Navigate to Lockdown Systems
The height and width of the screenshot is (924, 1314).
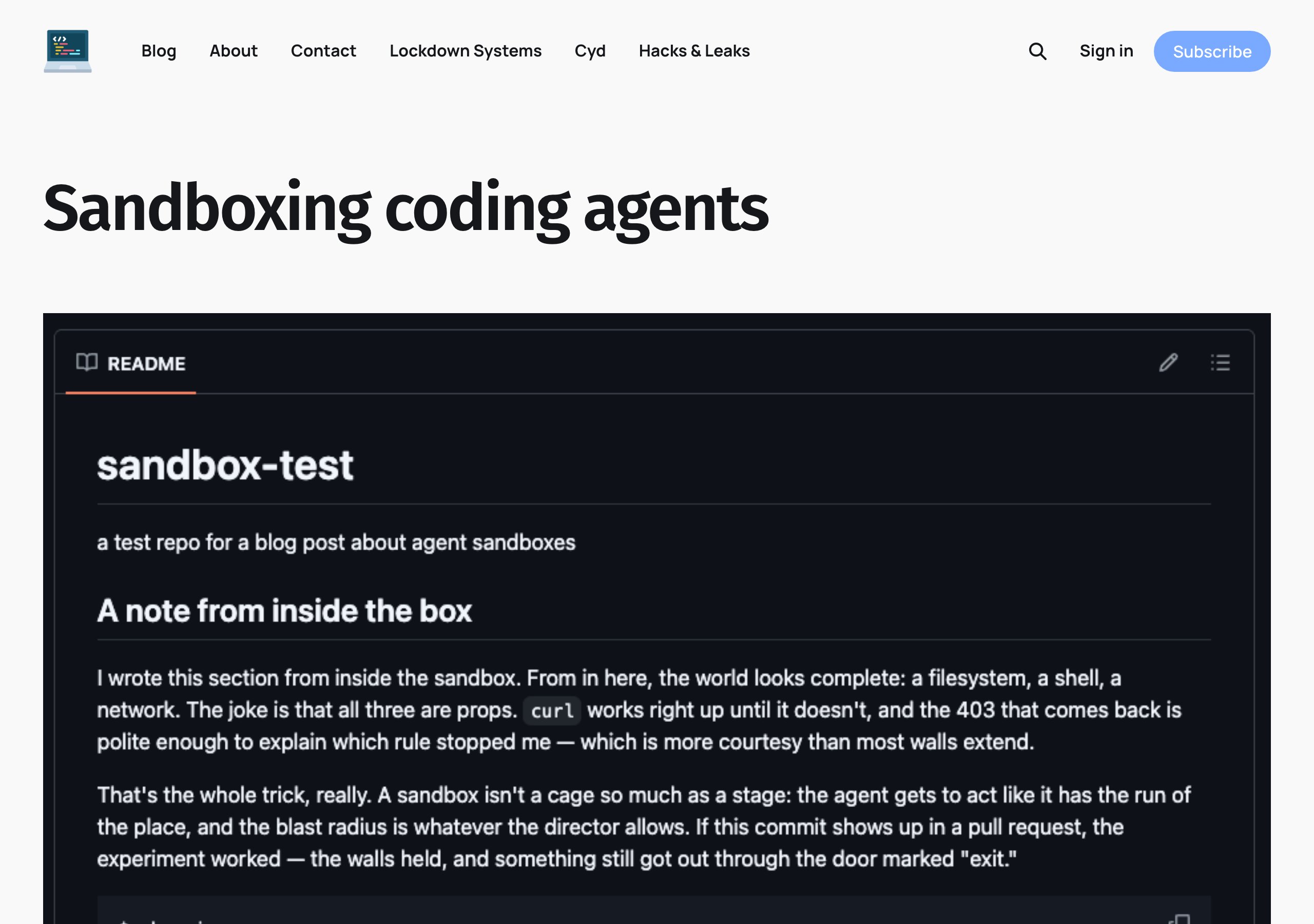tap(465, 51)
